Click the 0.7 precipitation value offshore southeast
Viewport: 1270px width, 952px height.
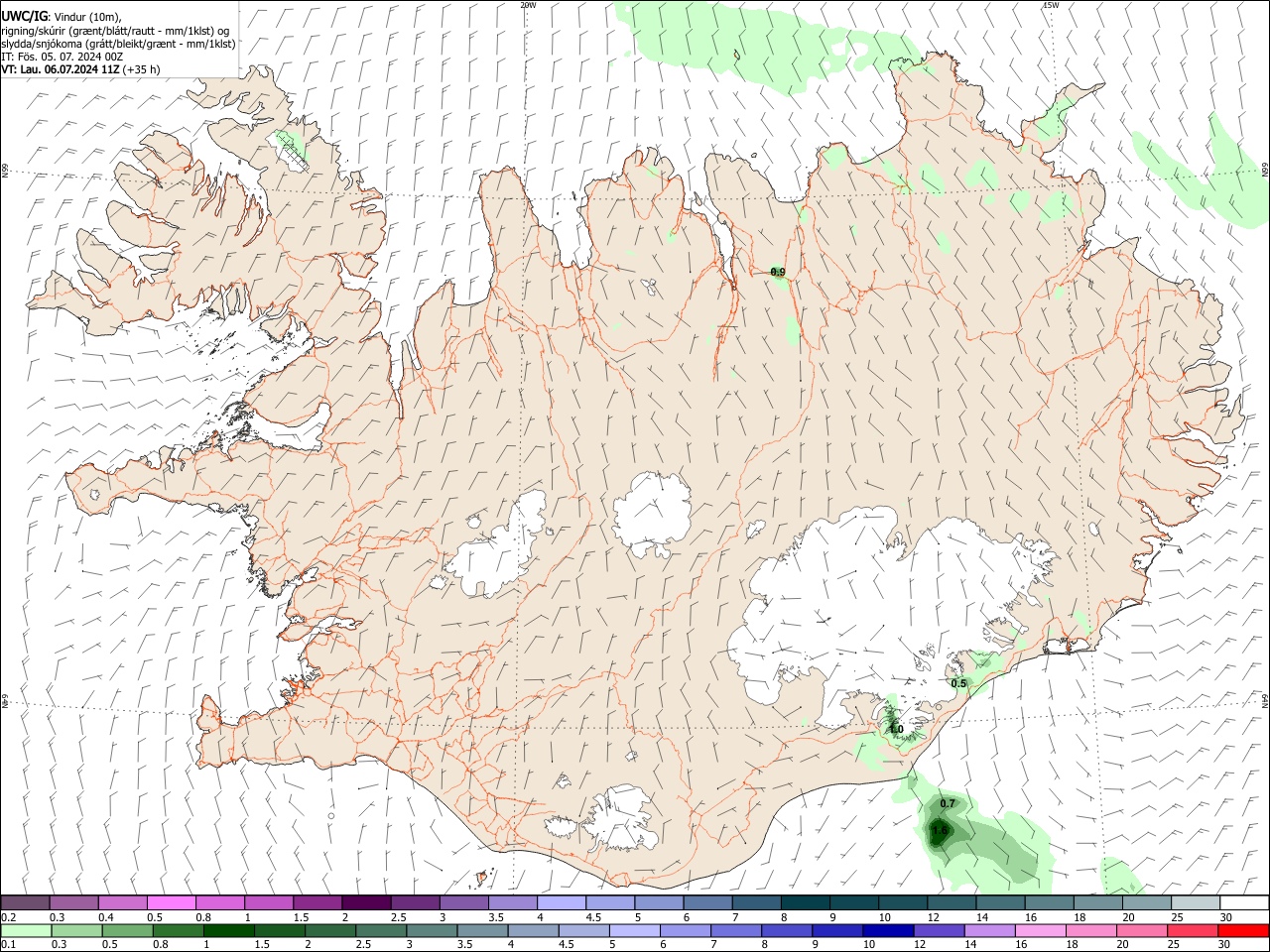pyautogui.click(x=948, y=803)
